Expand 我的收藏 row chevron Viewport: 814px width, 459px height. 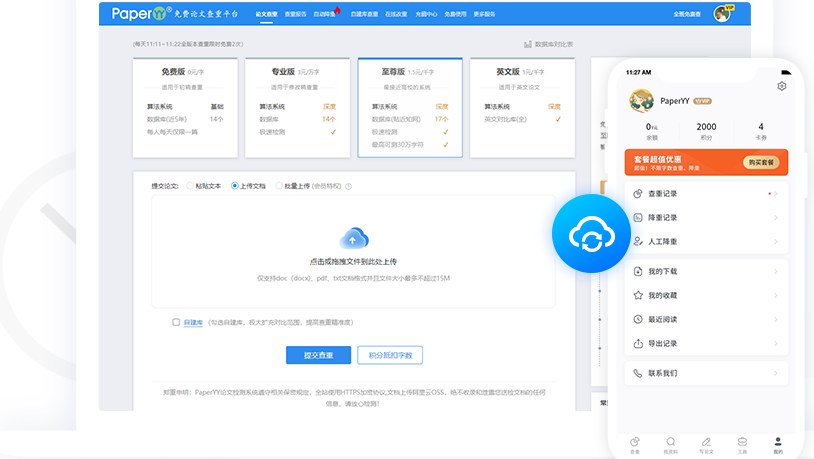(x=776, y=295)
